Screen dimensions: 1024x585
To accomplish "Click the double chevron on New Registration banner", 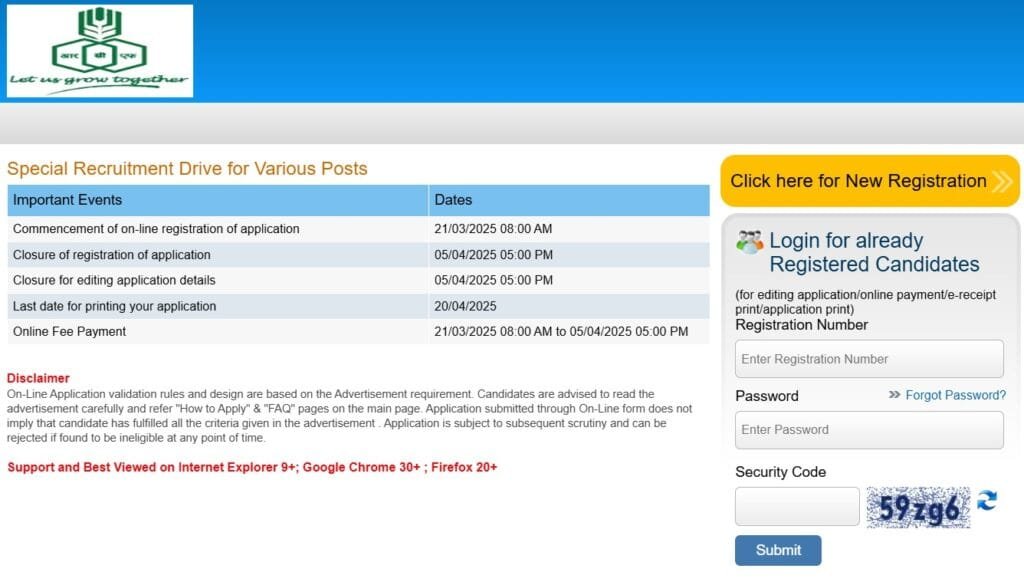I will (1002, 181).
